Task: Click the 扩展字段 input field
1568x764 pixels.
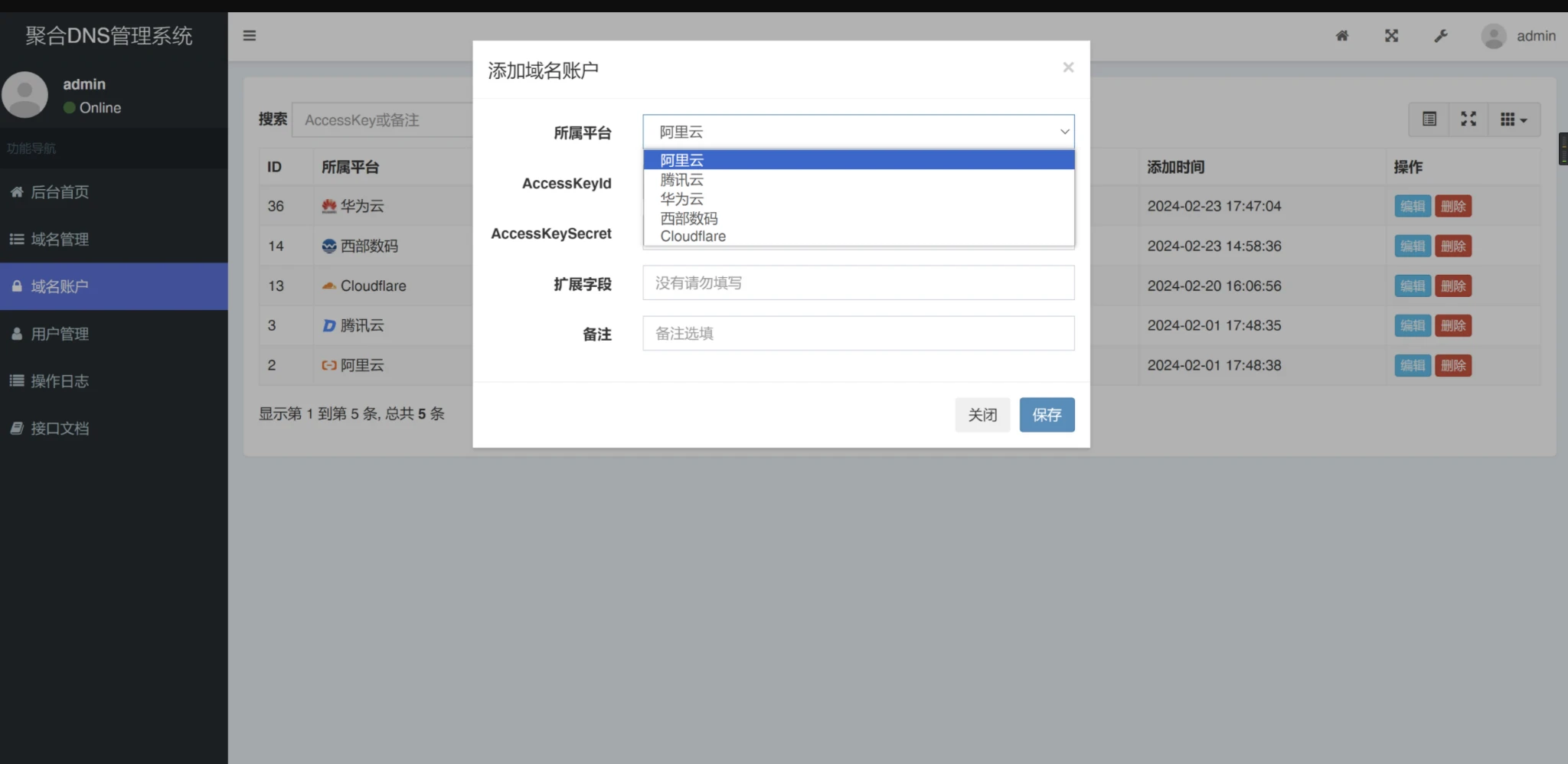Action: click(x=858, y=283)
